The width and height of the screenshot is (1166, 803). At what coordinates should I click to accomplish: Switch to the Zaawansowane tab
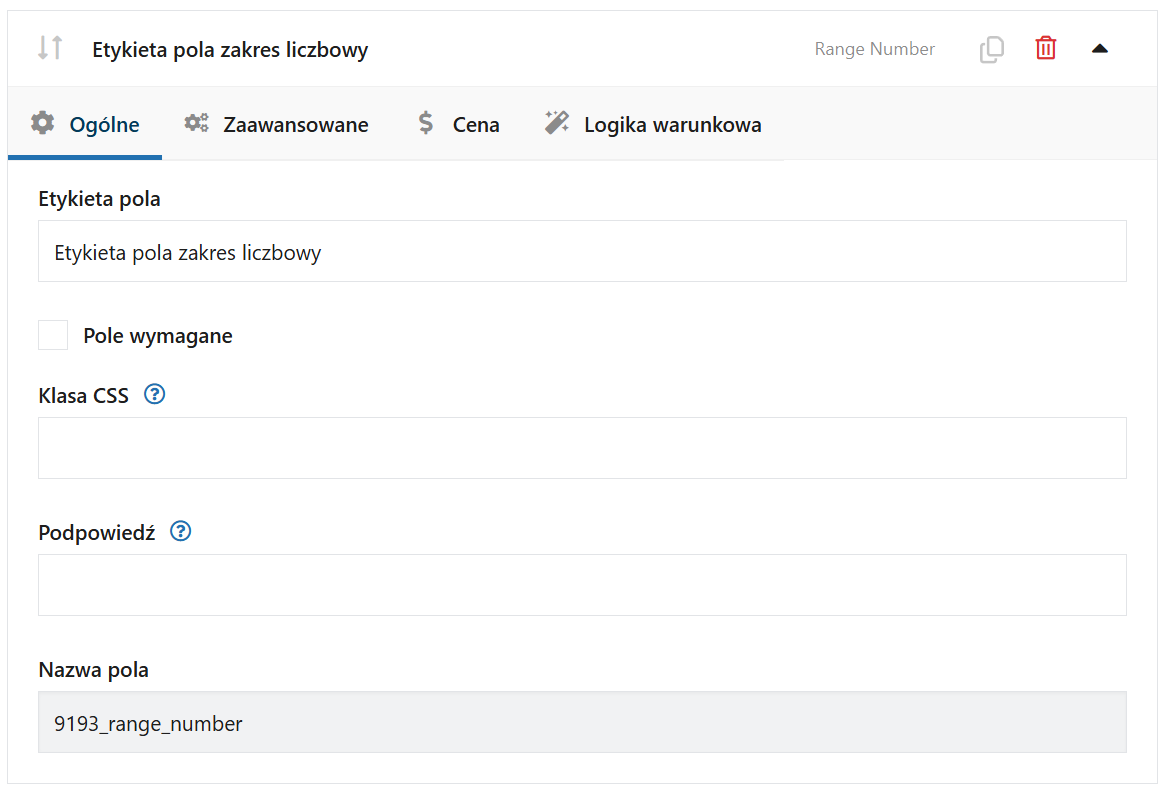pos(295,125)
